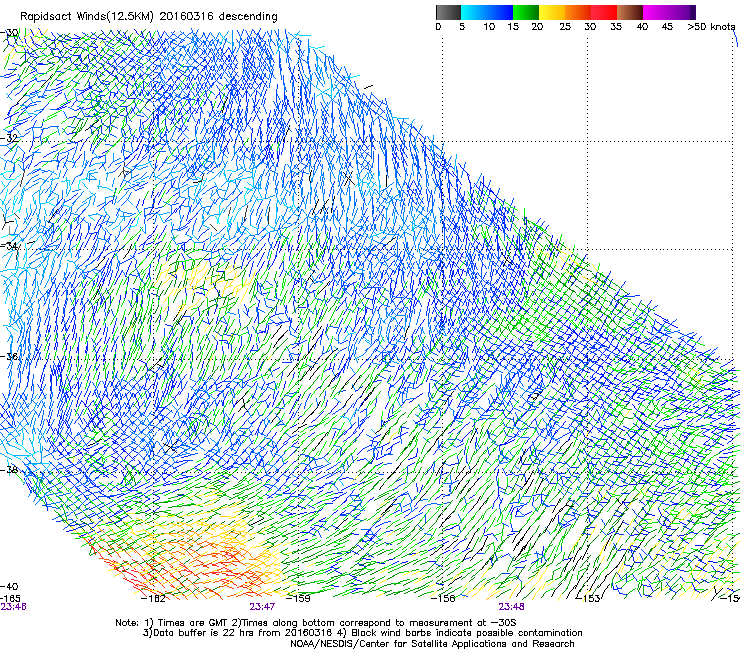
Task: Click the yellow 20-25 knots legend color
Action: (x=552, y=12)
